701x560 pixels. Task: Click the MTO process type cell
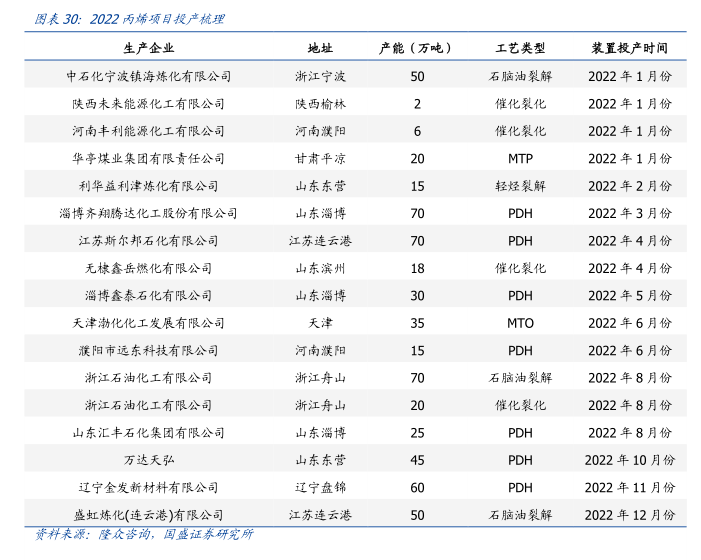[x=520, y=323]
